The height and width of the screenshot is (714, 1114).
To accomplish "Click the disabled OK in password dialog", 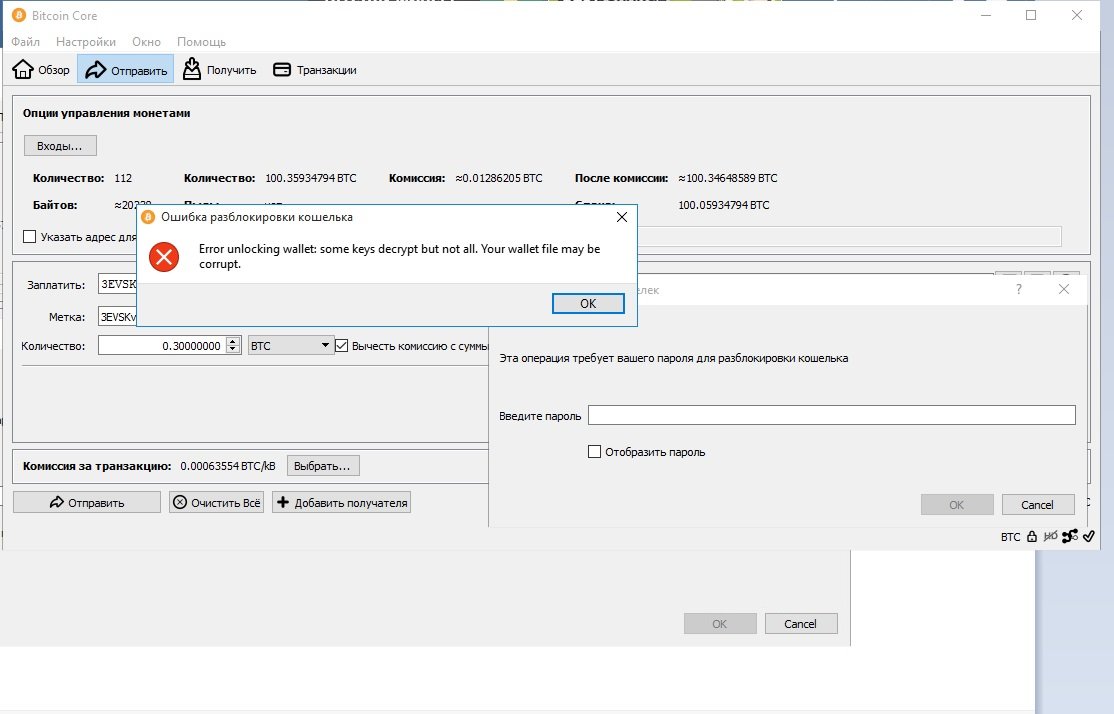I will [x=957, y=504].
